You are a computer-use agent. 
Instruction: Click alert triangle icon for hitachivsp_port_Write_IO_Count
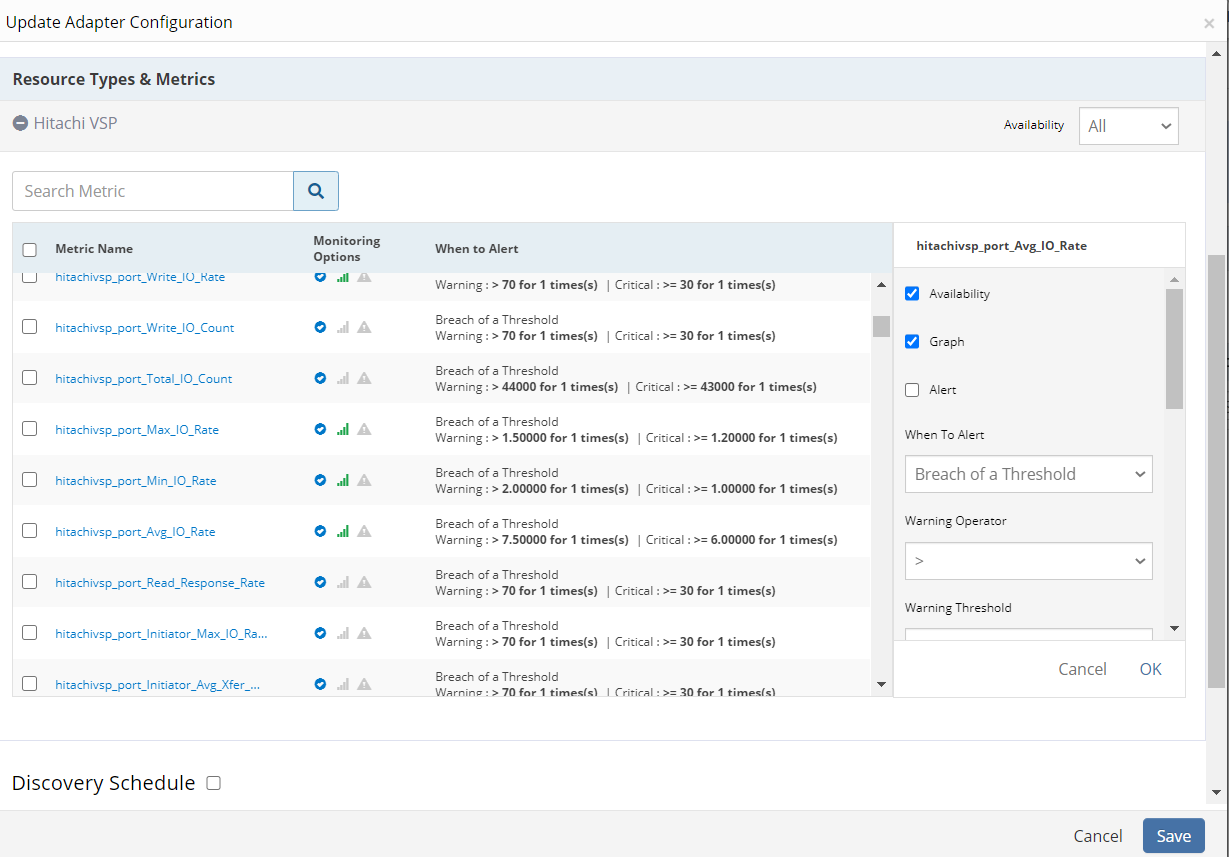click(x=364, y=327)
